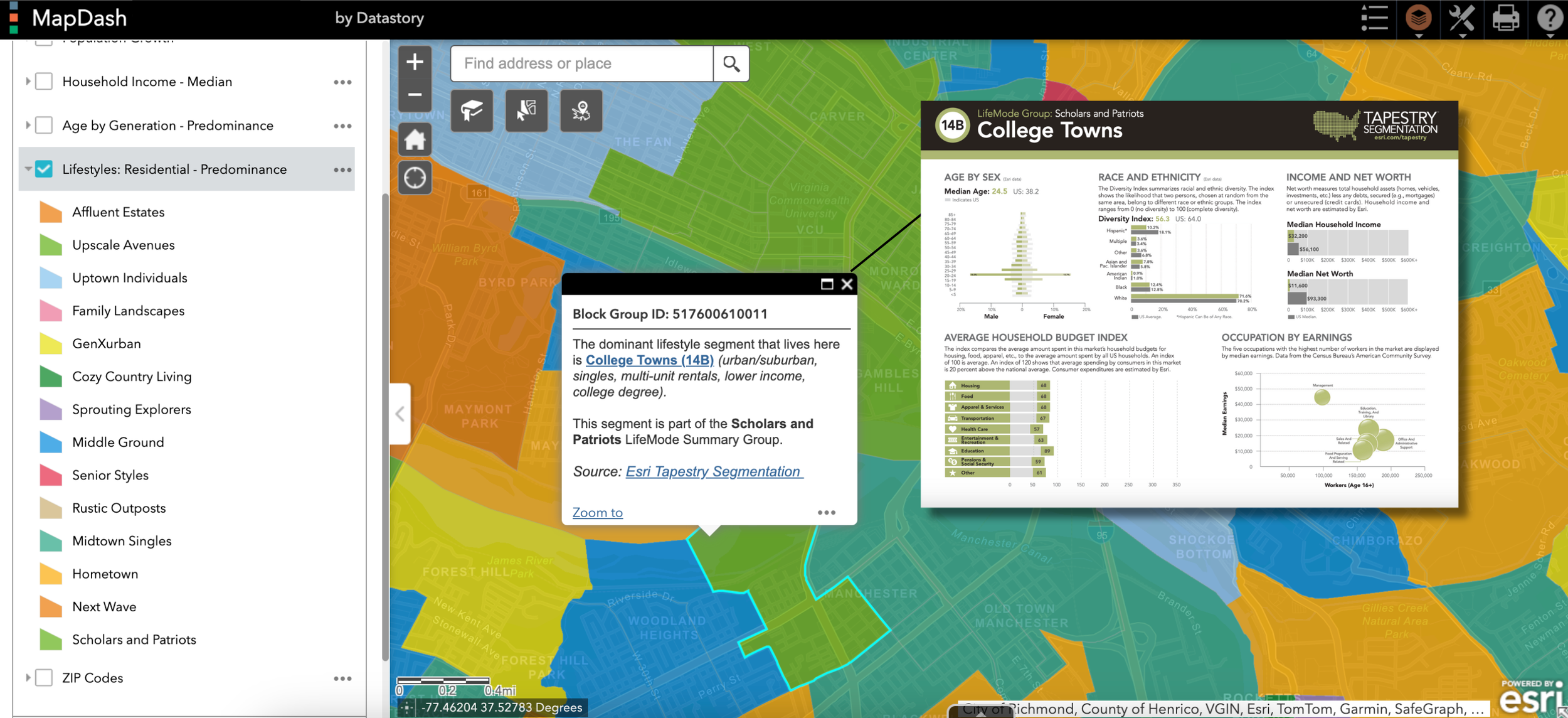
Task: Collapse the side panel with arrow handle
Action: click(x=400, y=414)
